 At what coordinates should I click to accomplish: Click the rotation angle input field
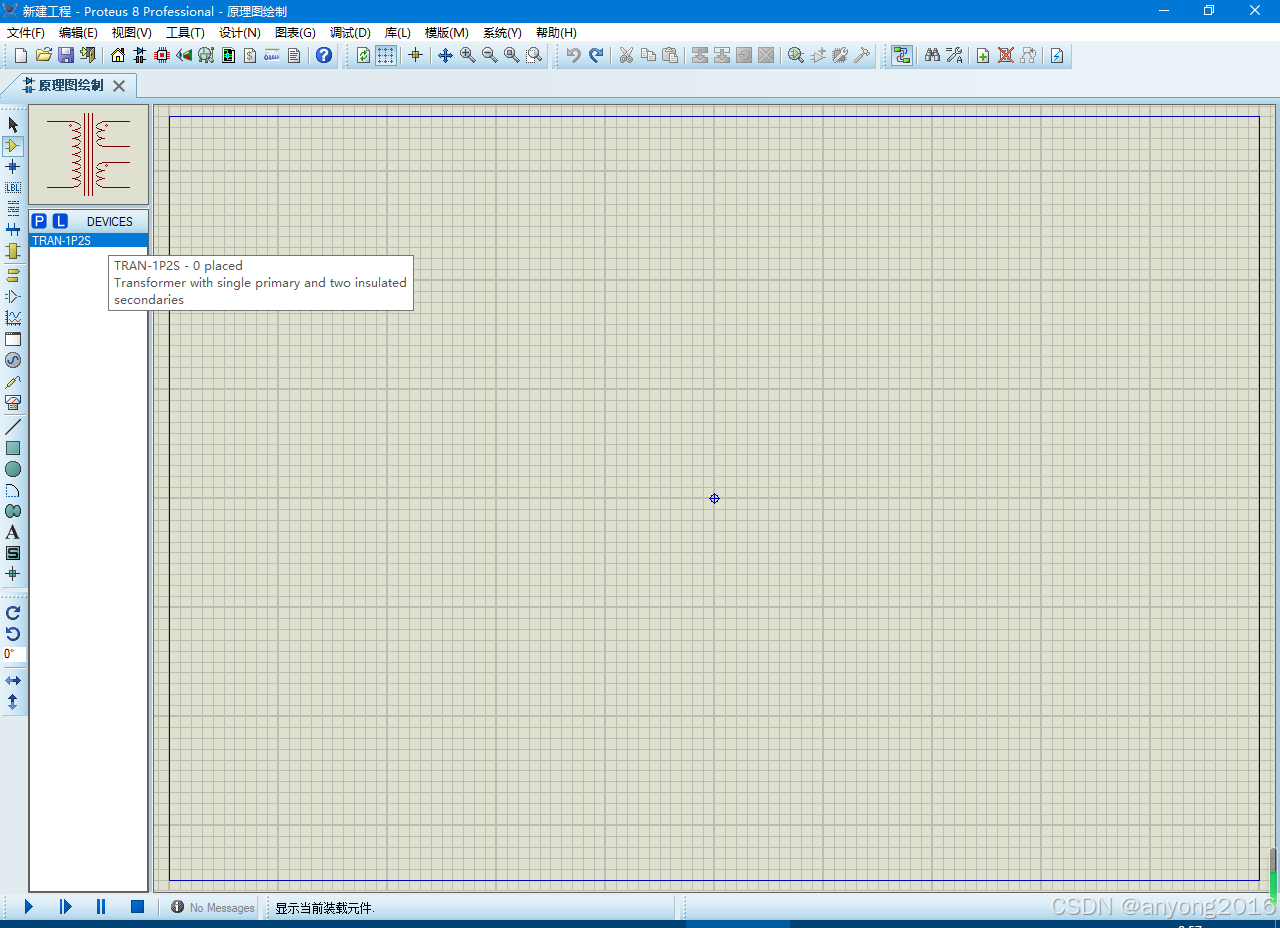coord(14,654)
